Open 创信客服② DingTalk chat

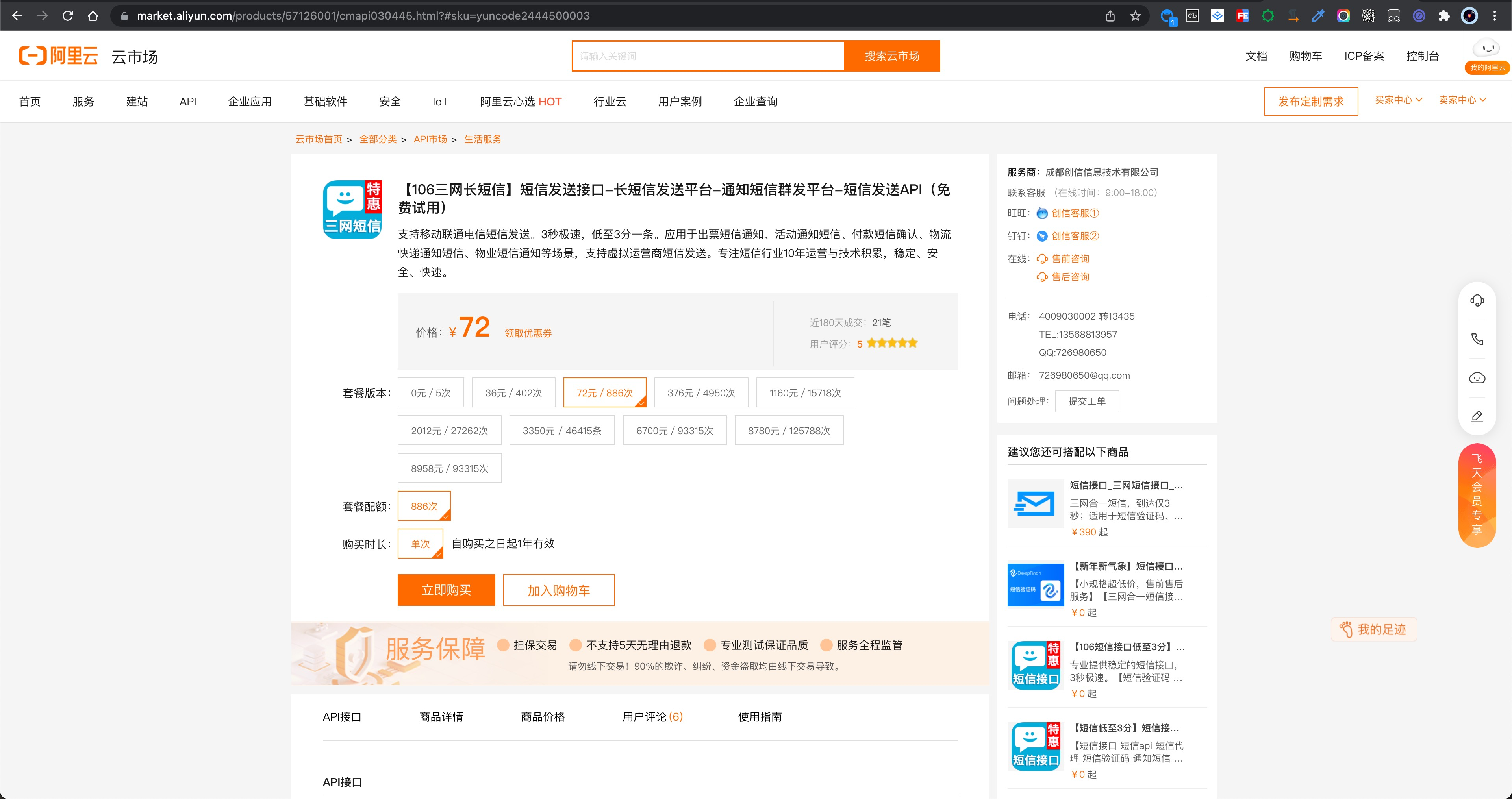1075,236
